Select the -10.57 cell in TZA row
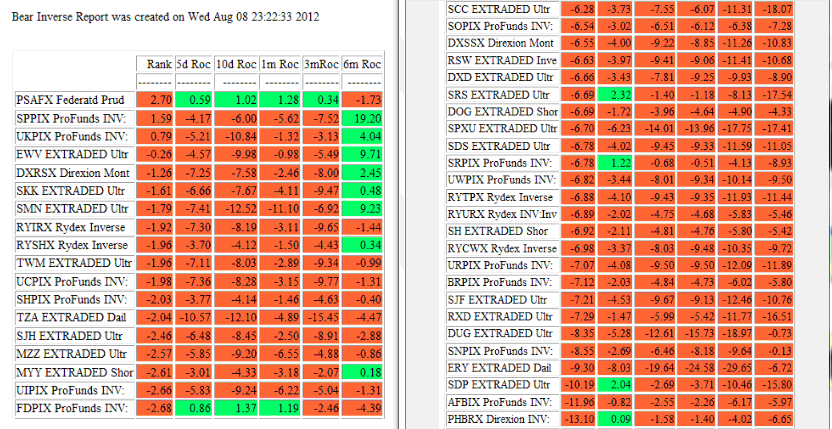Screen dimensions: 832x429 (x=193, y=317)
